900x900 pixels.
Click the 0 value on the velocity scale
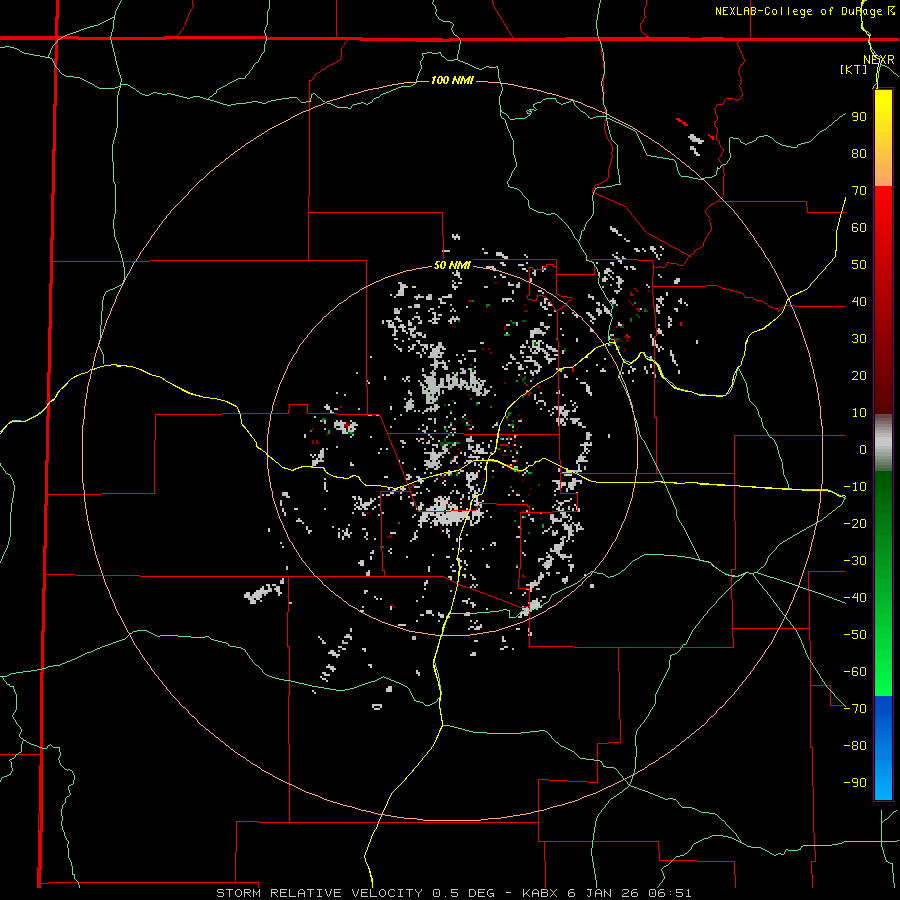coord(863,449)
